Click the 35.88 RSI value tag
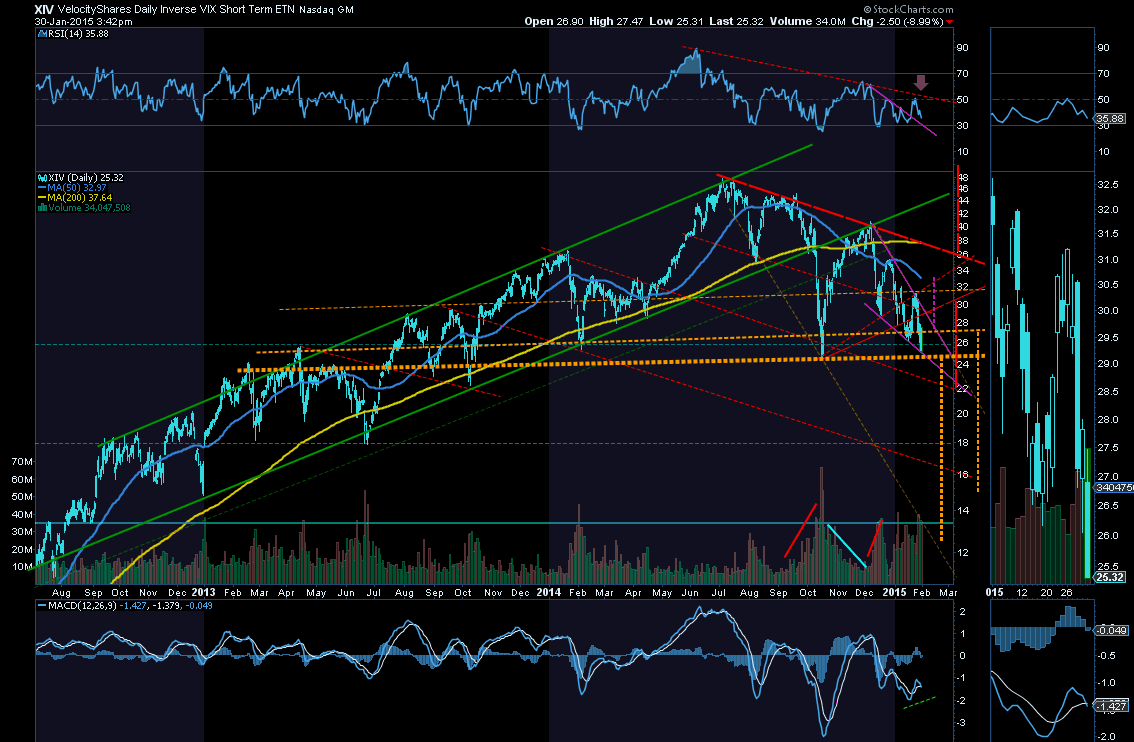This screenshot has height=742, width=1134. 1111,119
